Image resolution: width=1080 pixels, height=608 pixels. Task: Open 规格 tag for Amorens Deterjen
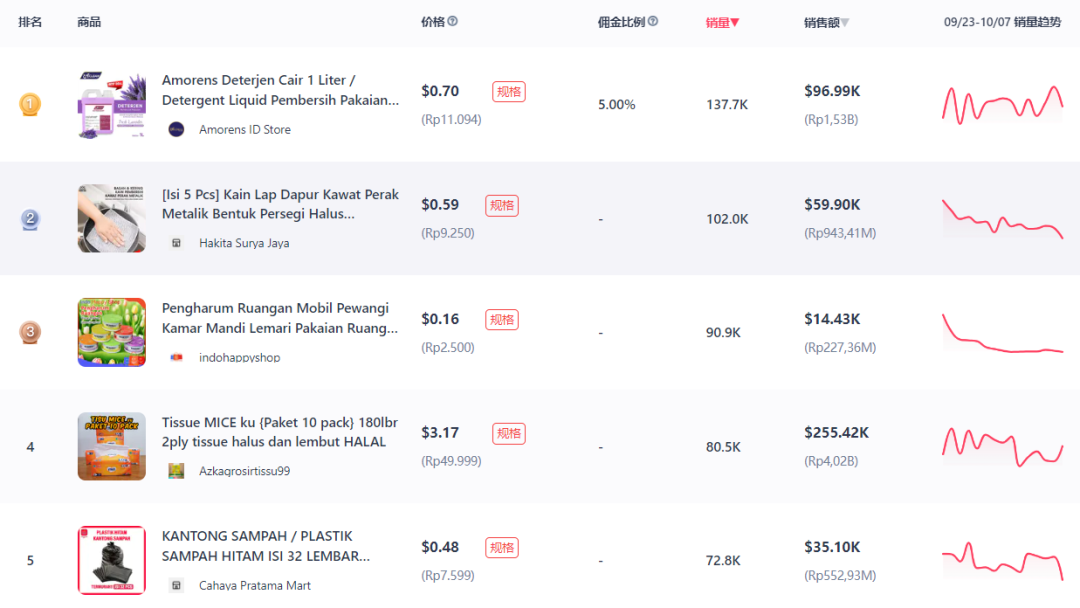pos(509,92)
